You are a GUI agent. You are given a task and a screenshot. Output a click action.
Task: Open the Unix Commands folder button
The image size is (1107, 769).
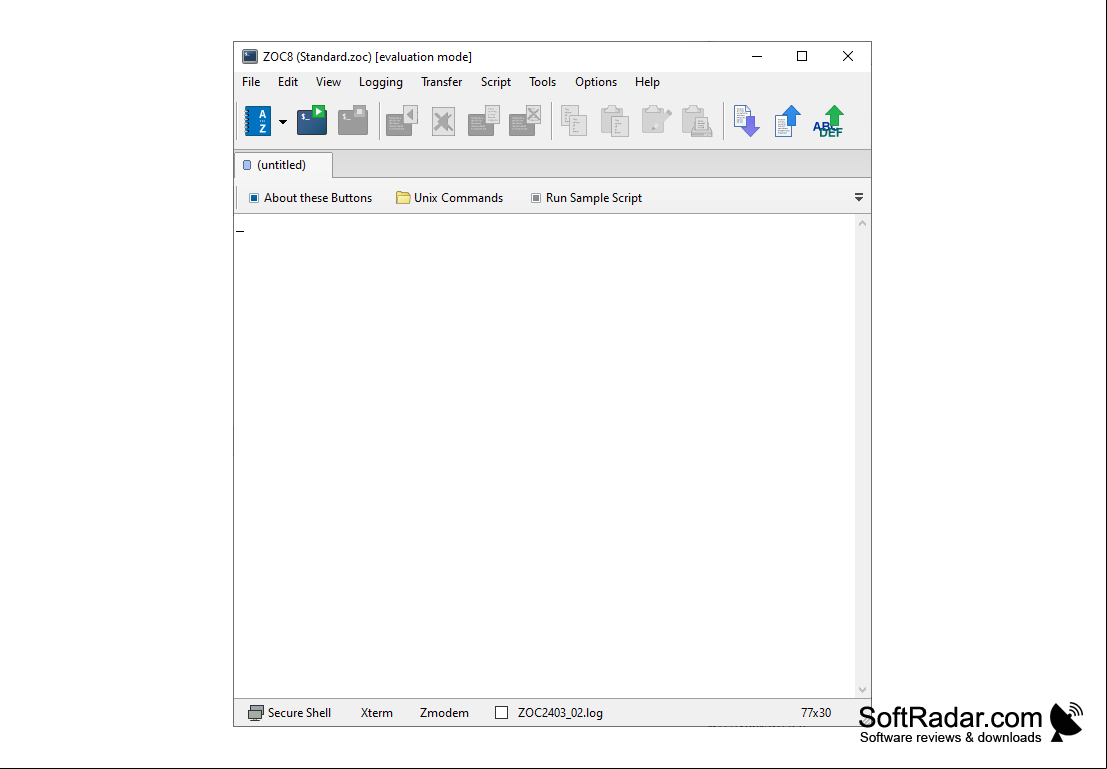pyautogui.click(x=449, y=198)
